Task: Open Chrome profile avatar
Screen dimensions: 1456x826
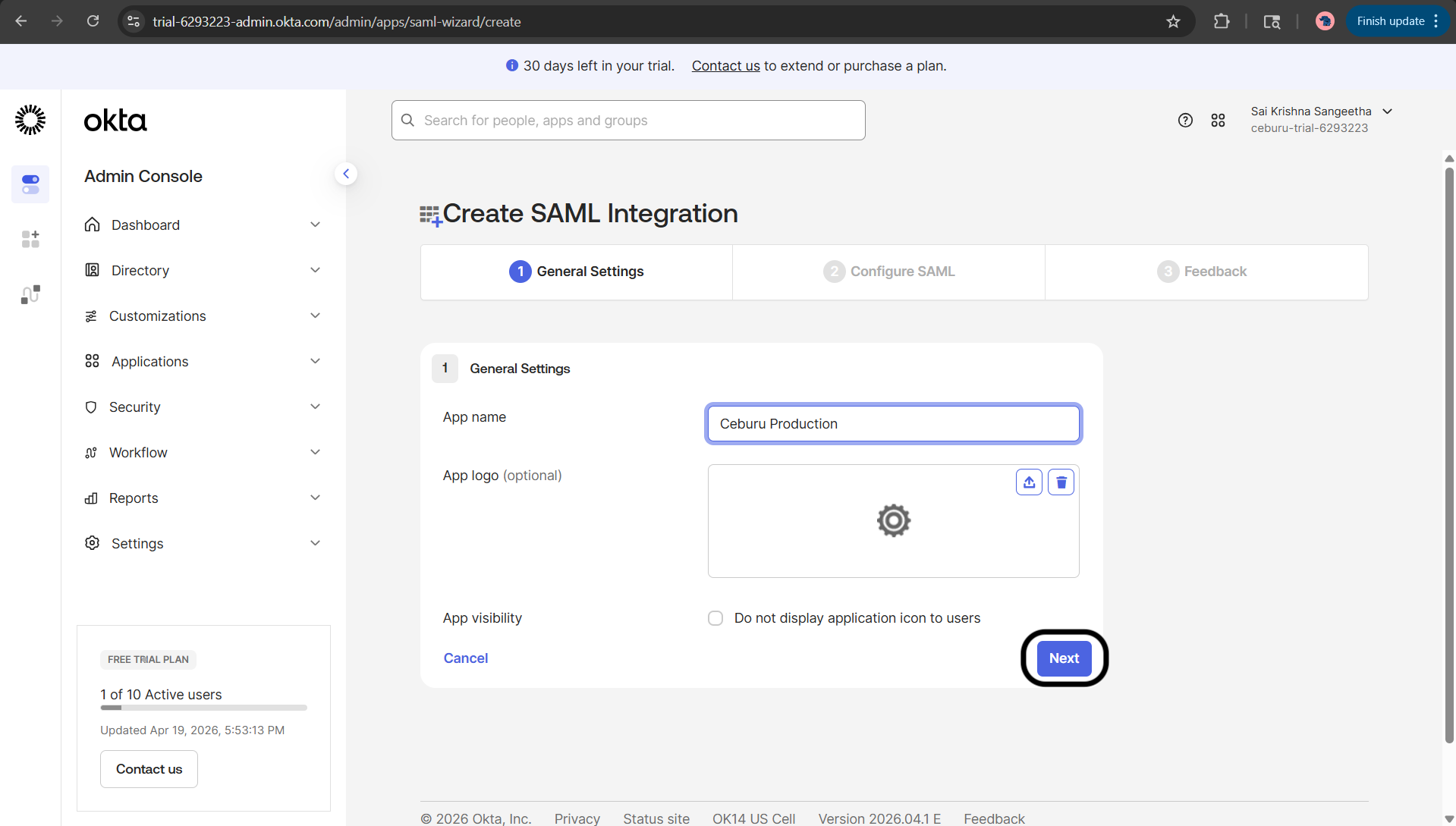Action: coord(1325,21)
